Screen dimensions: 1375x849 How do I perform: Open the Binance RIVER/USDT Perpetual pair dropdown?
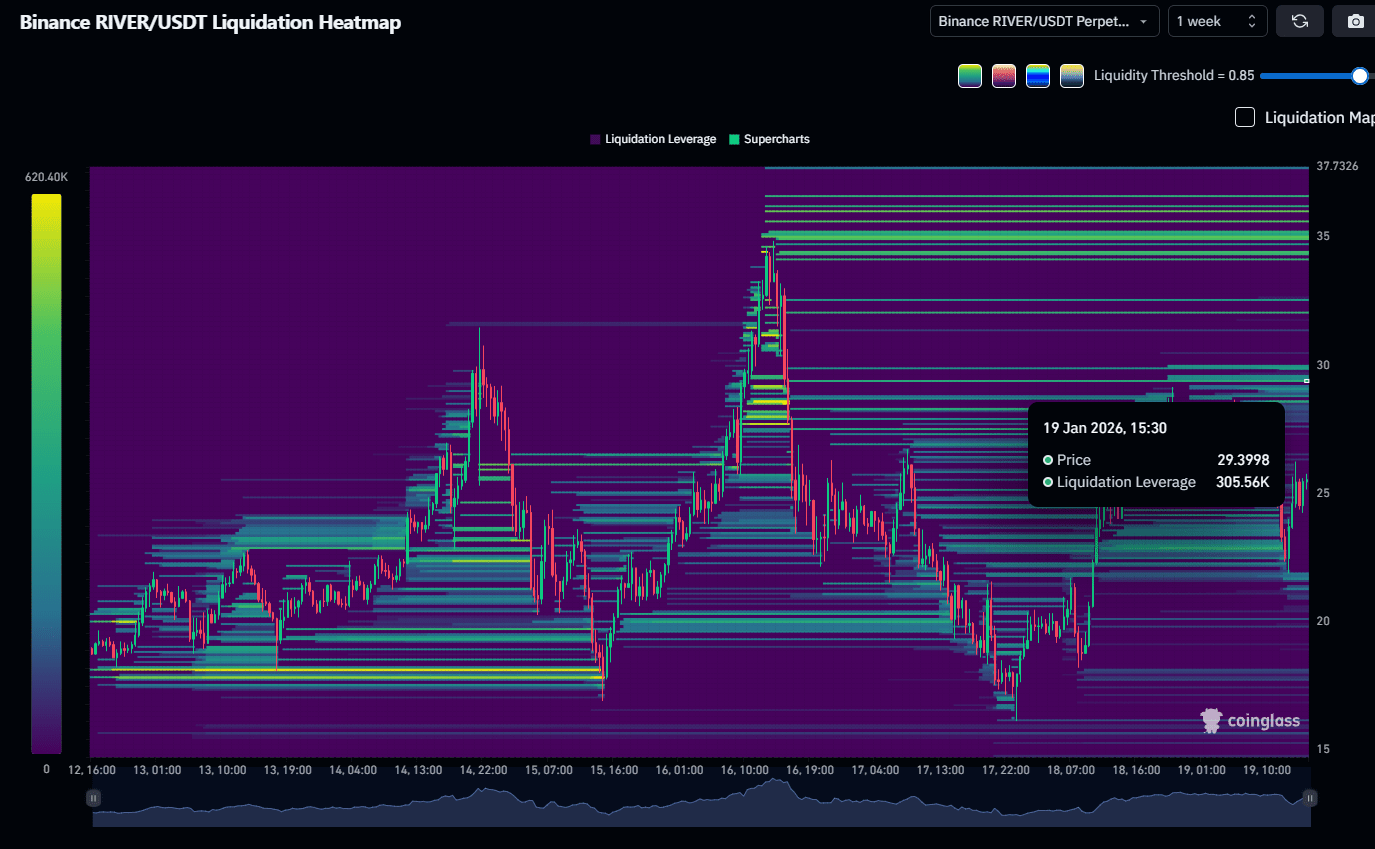1044,21
